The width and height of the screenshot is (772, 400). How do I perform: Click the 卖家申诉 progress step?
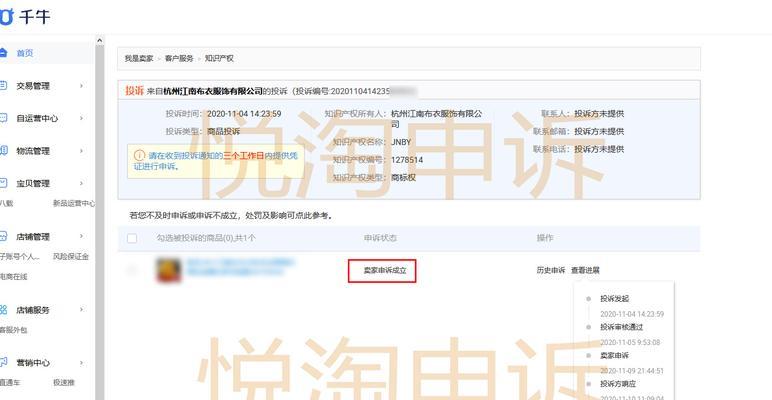tap(614, 355)
